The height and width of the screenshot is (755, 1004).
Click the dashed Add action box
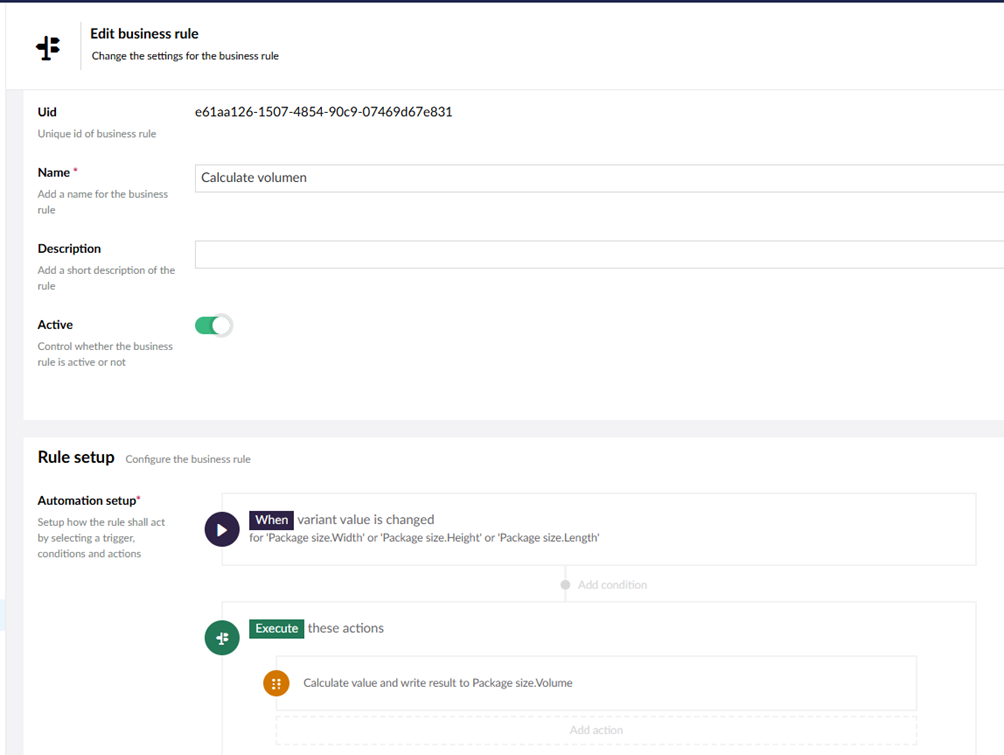[x=596, y=730]
